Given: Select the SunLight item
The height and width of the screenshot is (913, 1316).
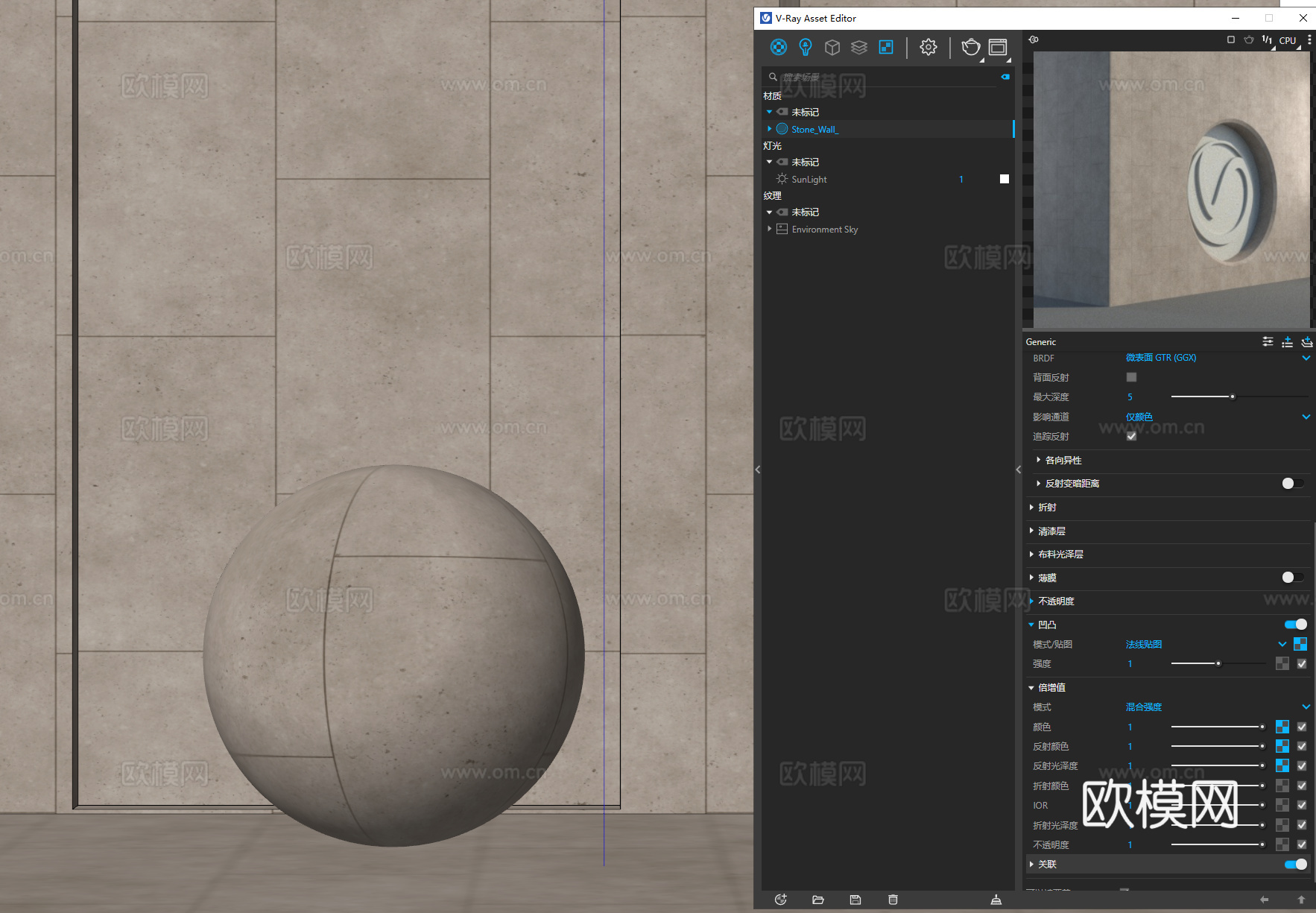Looking at the screenshot, I should 809,180.
